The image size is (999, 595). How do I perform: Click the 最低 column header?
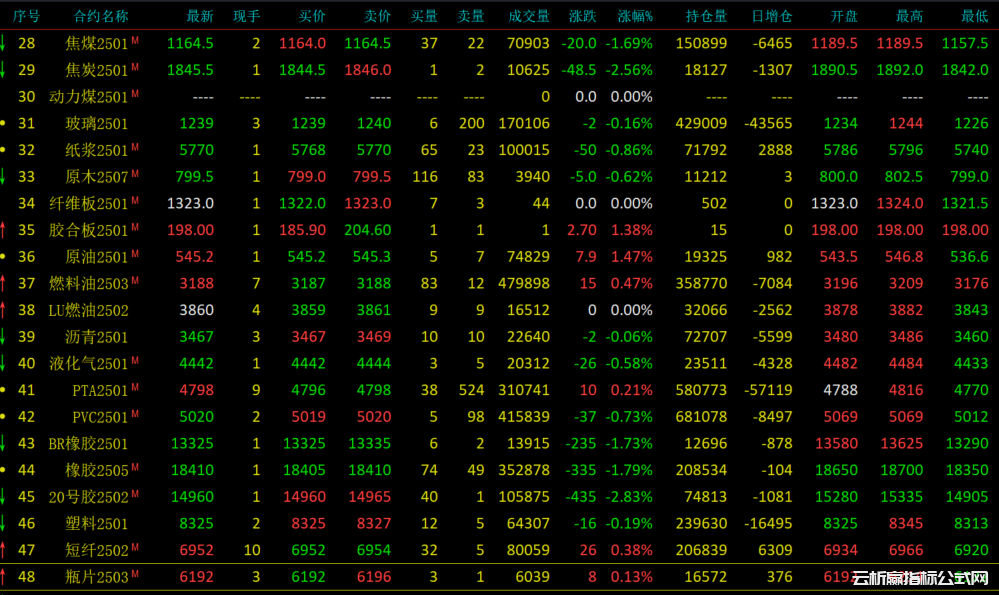coord(975,16)
